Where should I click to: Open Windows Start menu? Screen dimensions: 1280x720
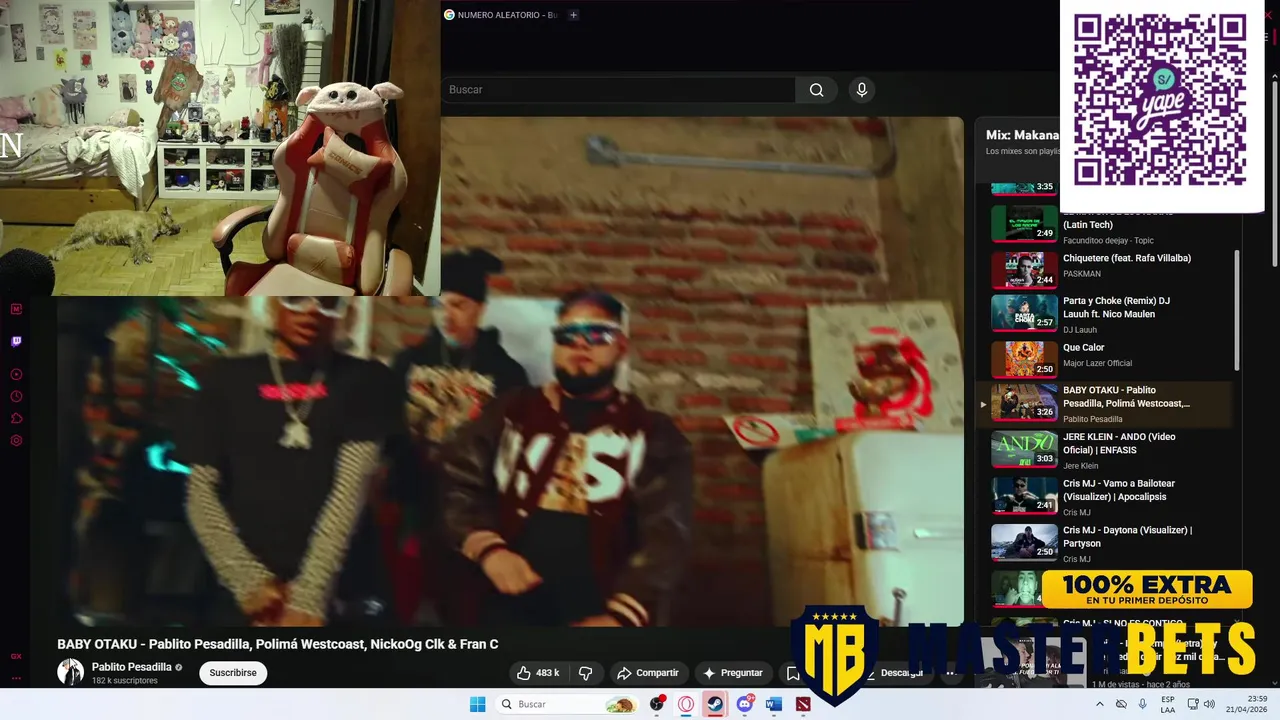pos(478,704)
